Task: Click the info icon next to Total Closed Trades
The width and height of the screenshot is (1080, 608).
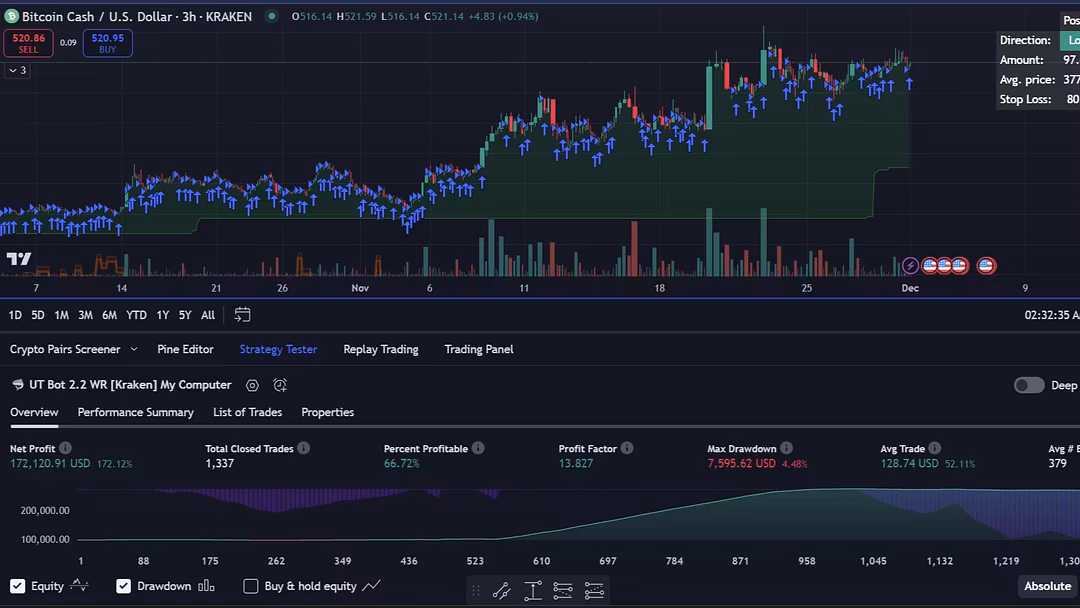Action: (304, 448)
